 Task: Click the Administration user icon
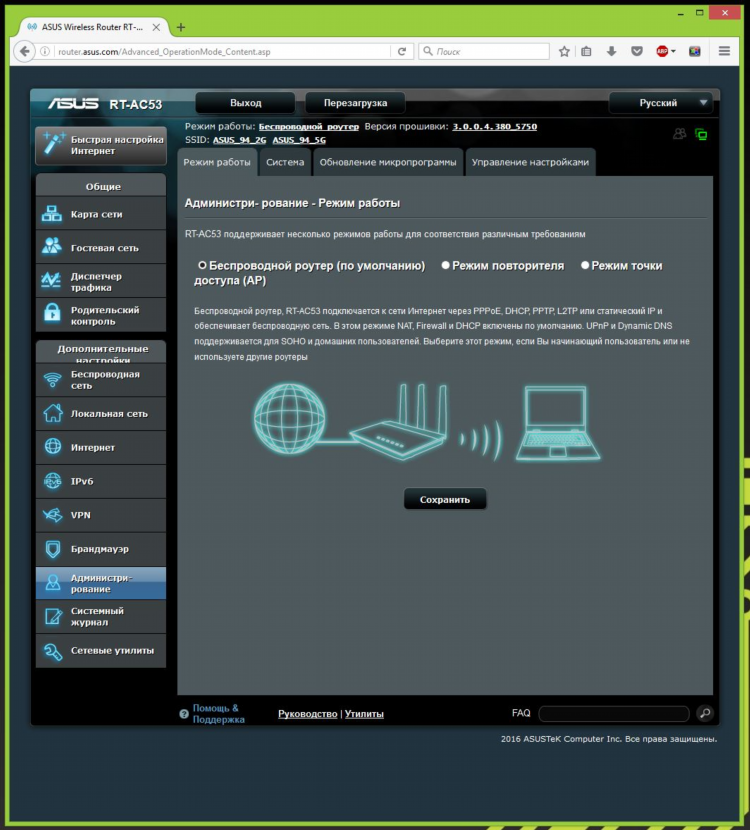52,582
